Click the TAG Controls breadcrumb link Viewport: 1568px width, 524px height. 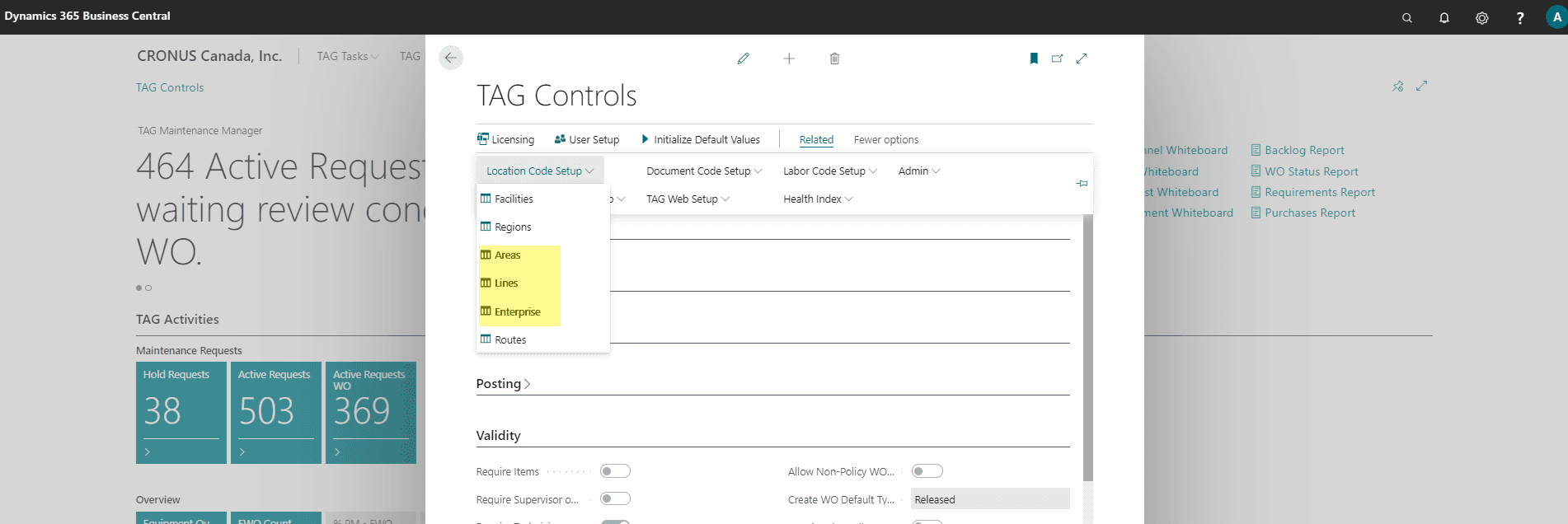point(170,87)
